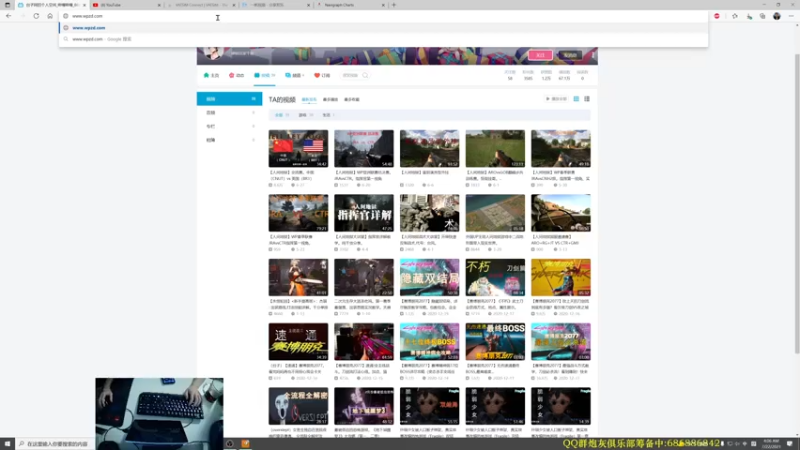
Task: Open the submissions tab with blue icon
Action: click(x=264, y=75)
